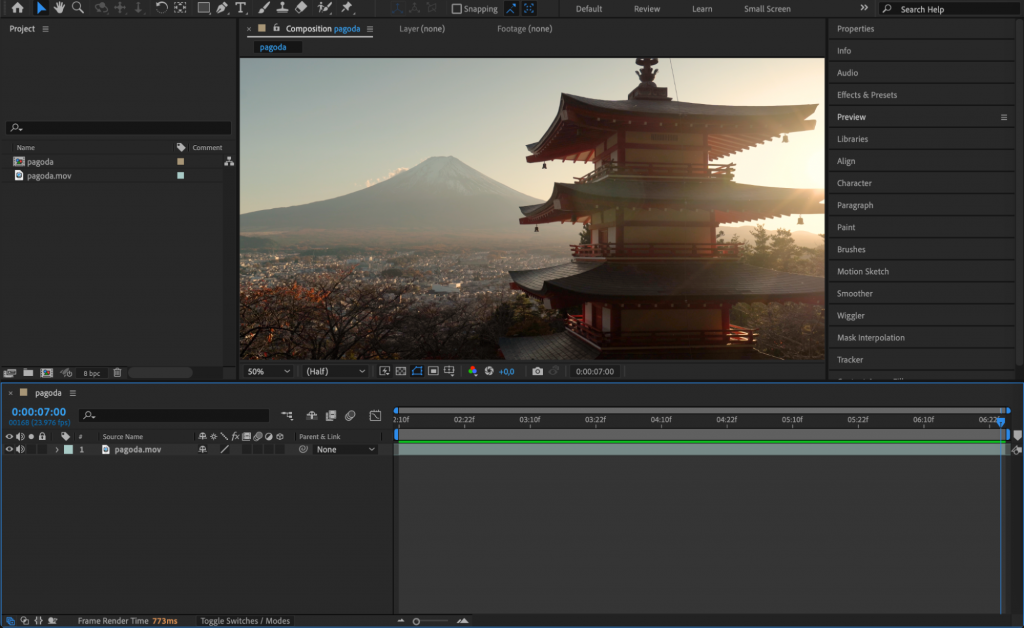Click the current time field 0:00:07:00

[x=38, y=410]
